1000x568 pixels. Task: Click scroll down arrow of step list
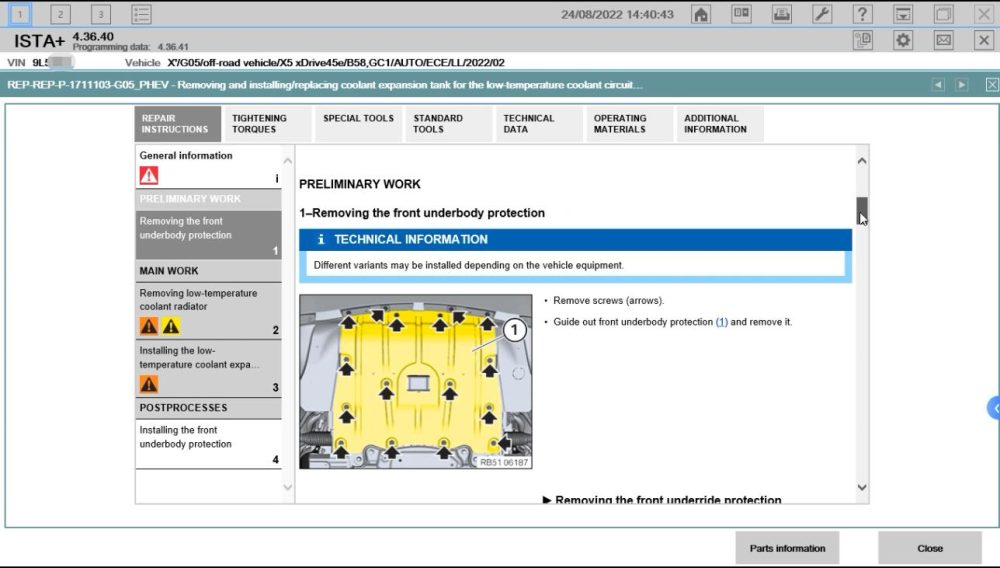[288, 488]
